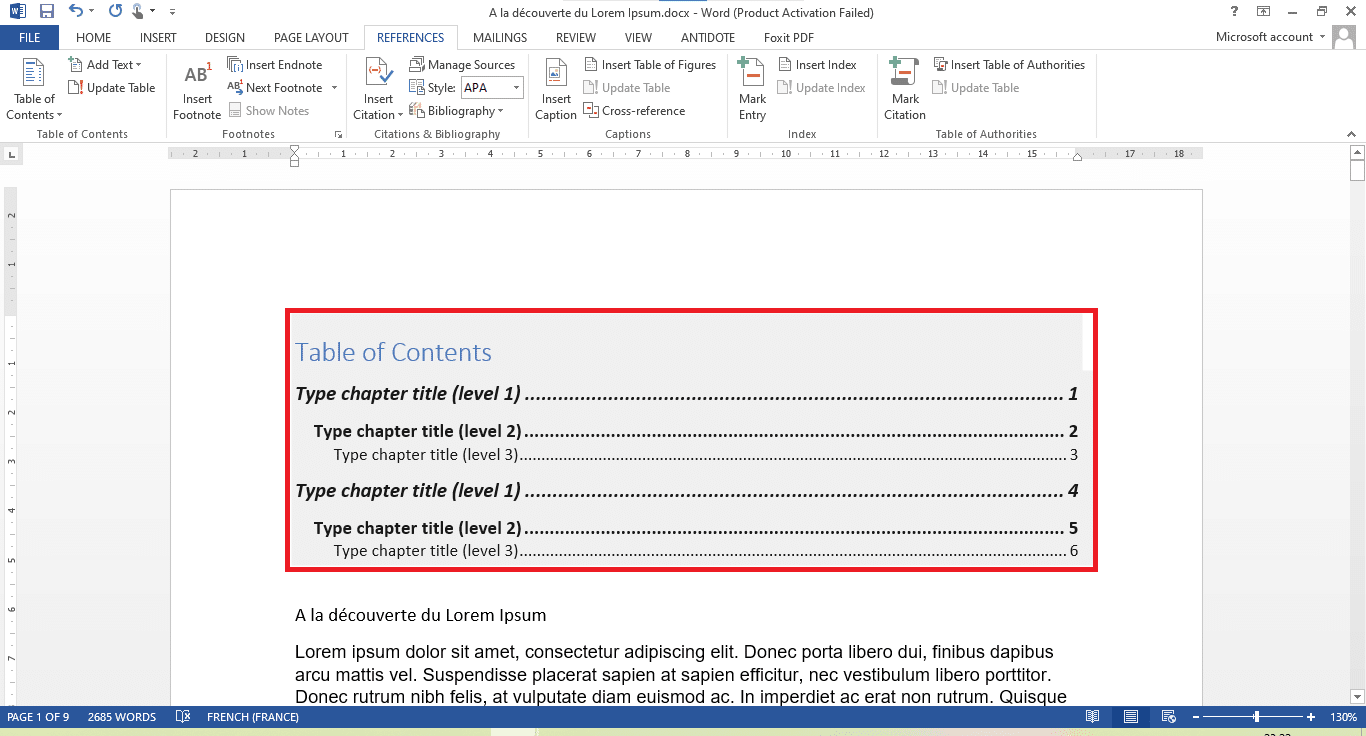Screen dimensions: 1366x736
Task: Click vertical scrollbar up arrow
Action: tap(1357, 152)
